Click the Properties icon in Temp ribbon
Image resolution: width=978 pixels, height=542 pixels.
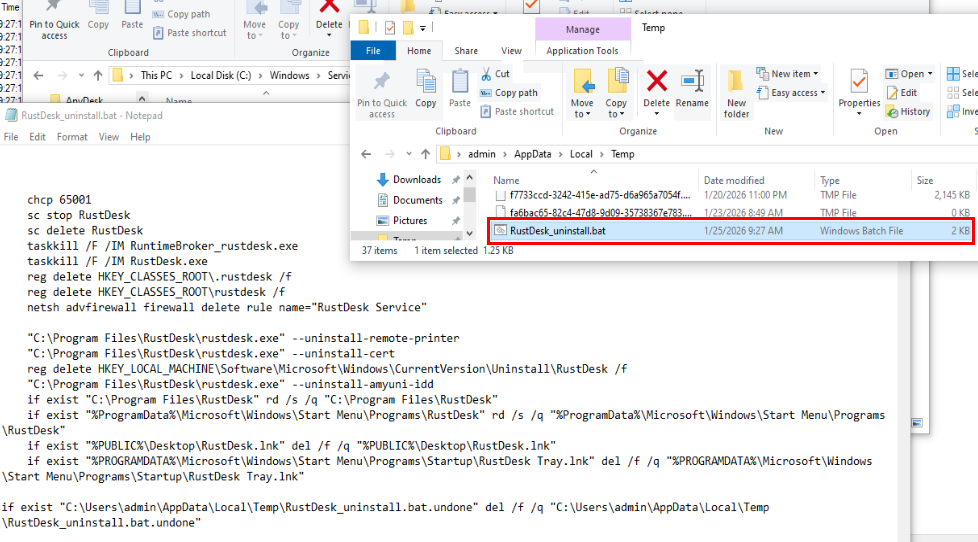click(x=859, y=81)
